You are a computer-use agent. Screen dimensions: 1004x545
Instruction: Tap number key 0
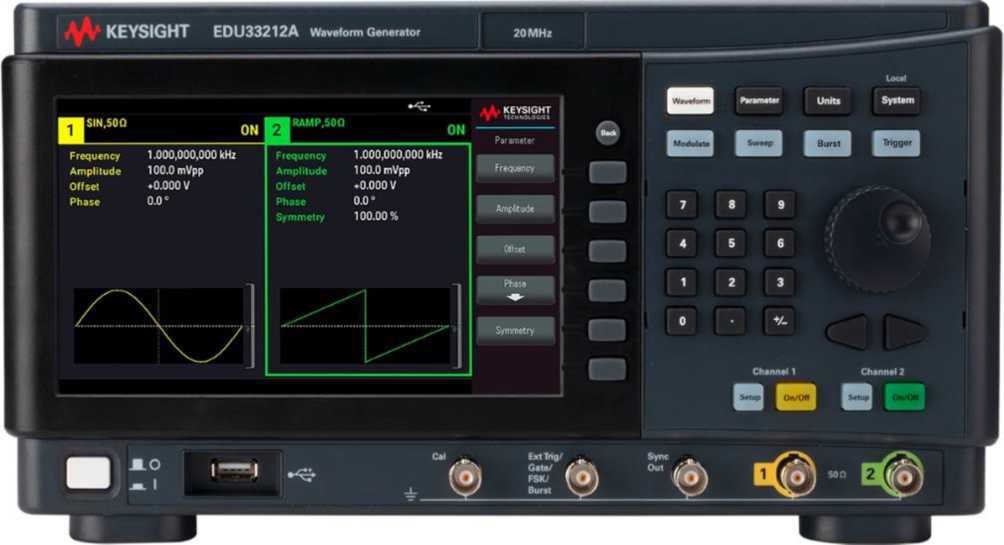[x=682, y=321]
